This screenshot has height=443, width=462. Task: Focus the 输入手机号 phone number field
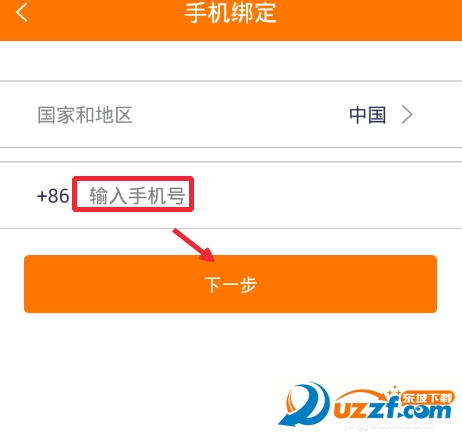tap(137, 195)
